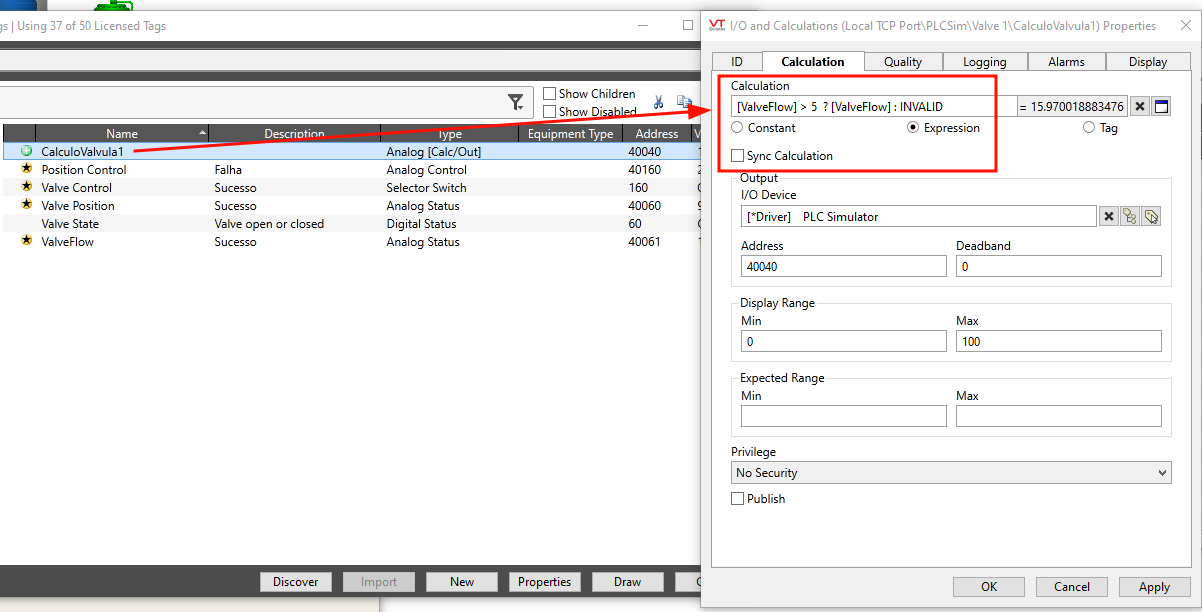Click the Deadband input field
Screen dimensions: 1202x612
tap(1058, 266)
